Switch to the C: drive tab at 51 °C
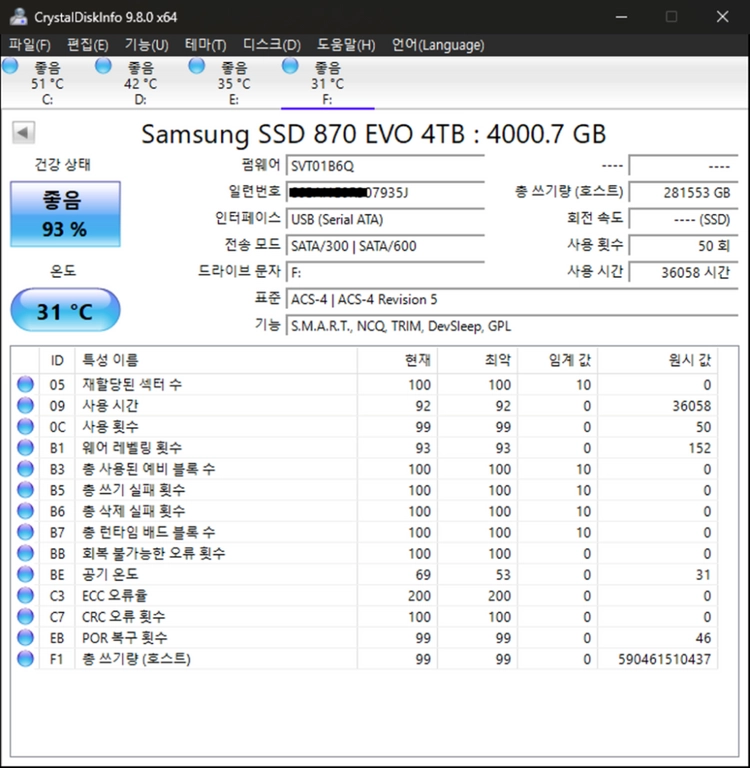Screen dimensions: 750x768 point(47,82)
